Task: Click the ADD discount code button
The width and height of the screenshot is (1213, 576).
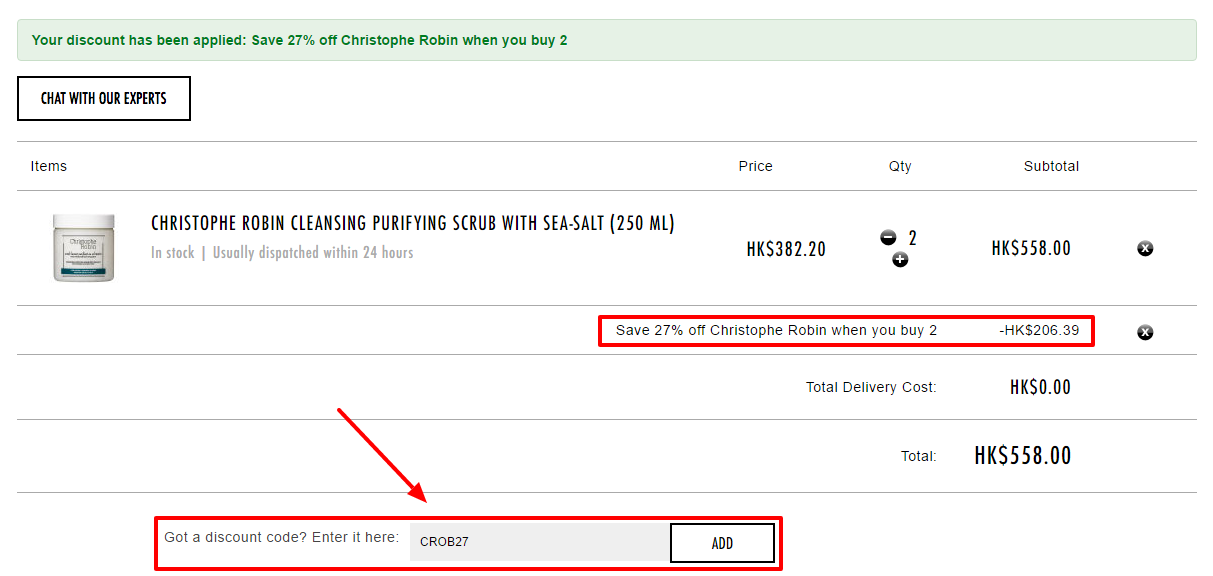Action: 722,543
